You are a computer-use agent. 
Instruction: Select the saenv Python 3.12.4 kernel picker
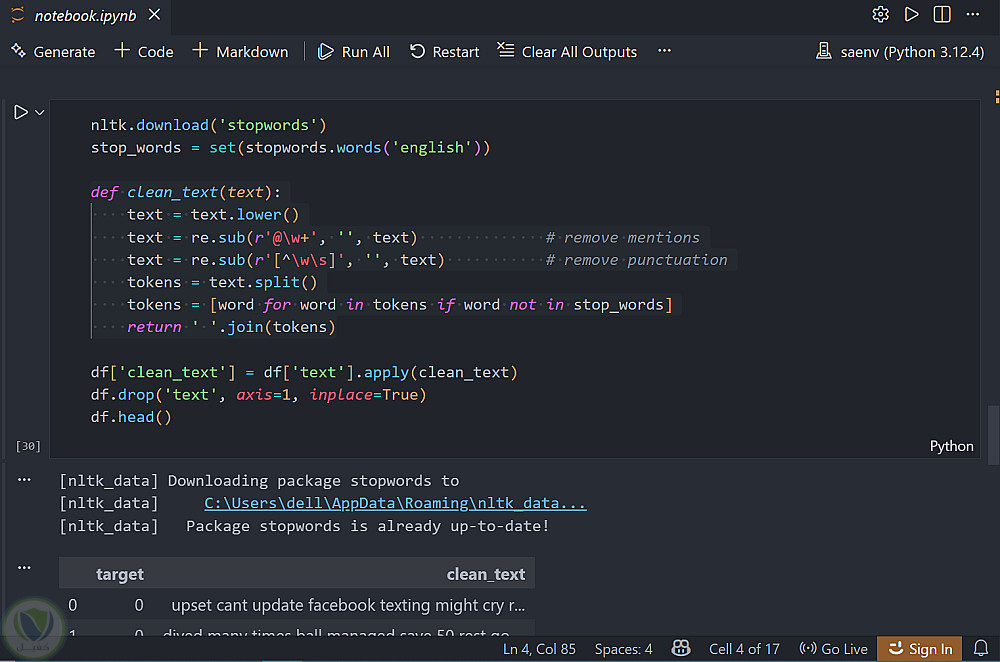coord(899,52)
